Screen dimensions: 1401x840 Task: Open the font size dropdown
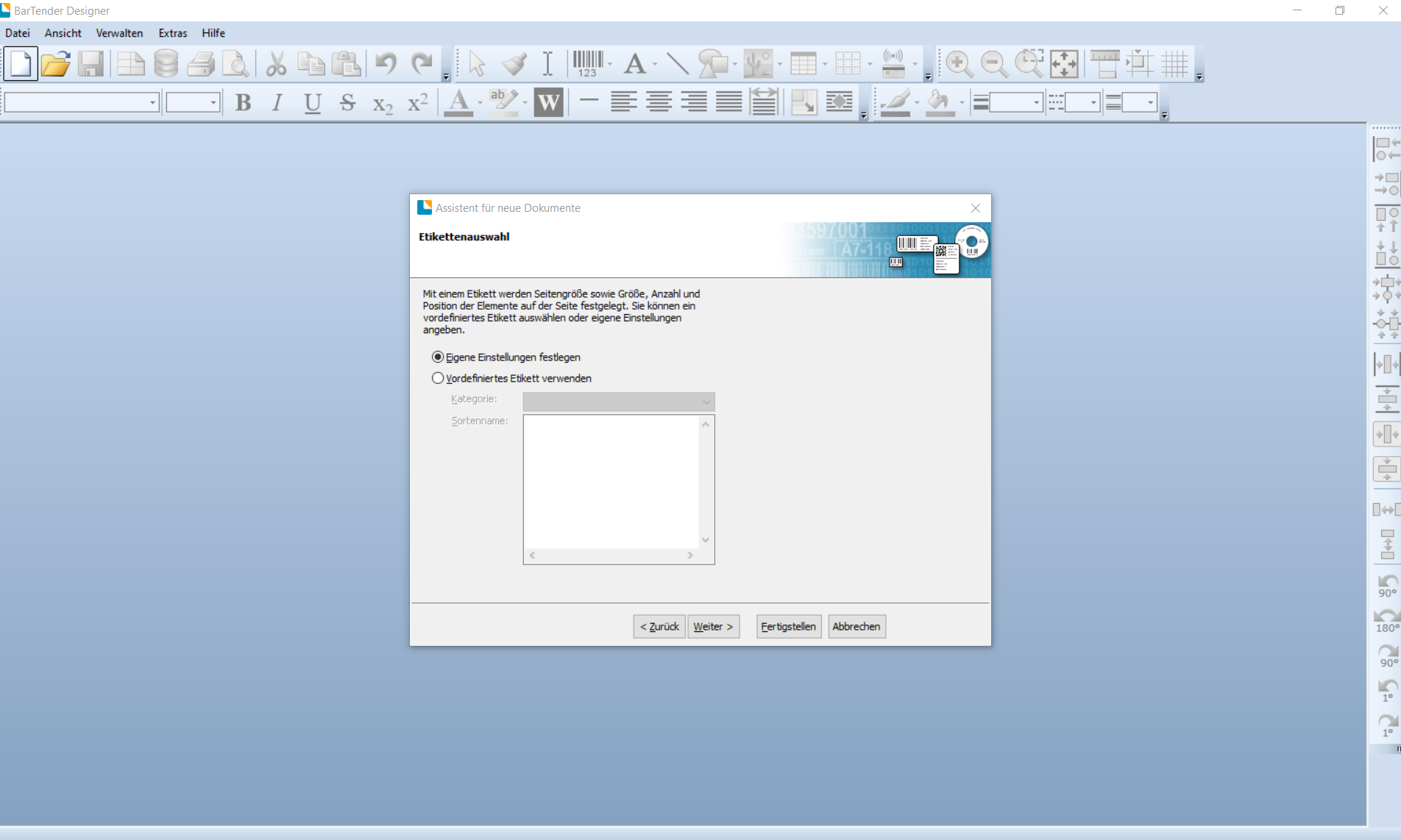(213, 103)
